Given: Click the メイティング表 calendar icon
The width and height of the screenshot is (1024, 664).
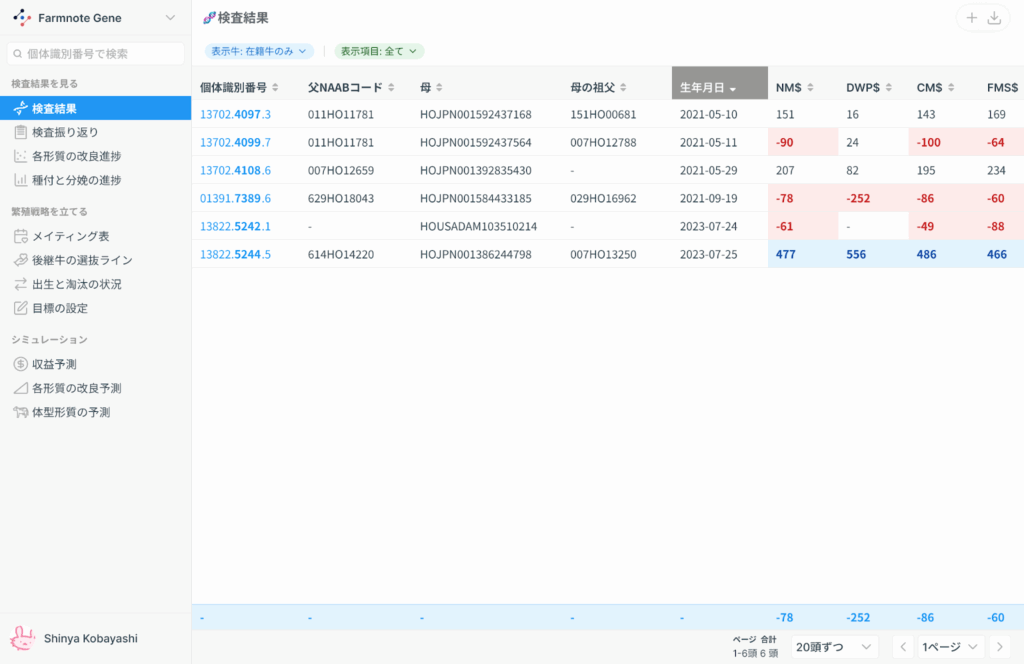Looking at the screenshot, I should (21, 236).
